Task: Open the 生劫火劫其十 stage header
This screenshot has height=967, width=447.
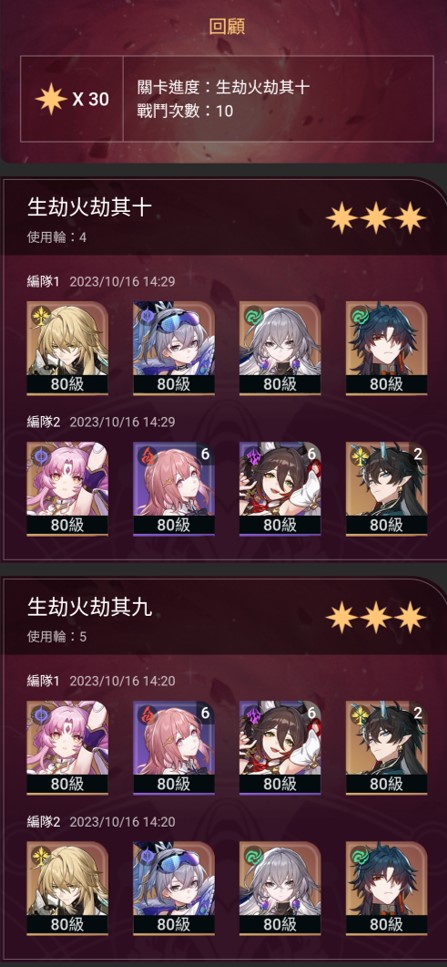Action: pyautogui.click(x=223, y=218)
